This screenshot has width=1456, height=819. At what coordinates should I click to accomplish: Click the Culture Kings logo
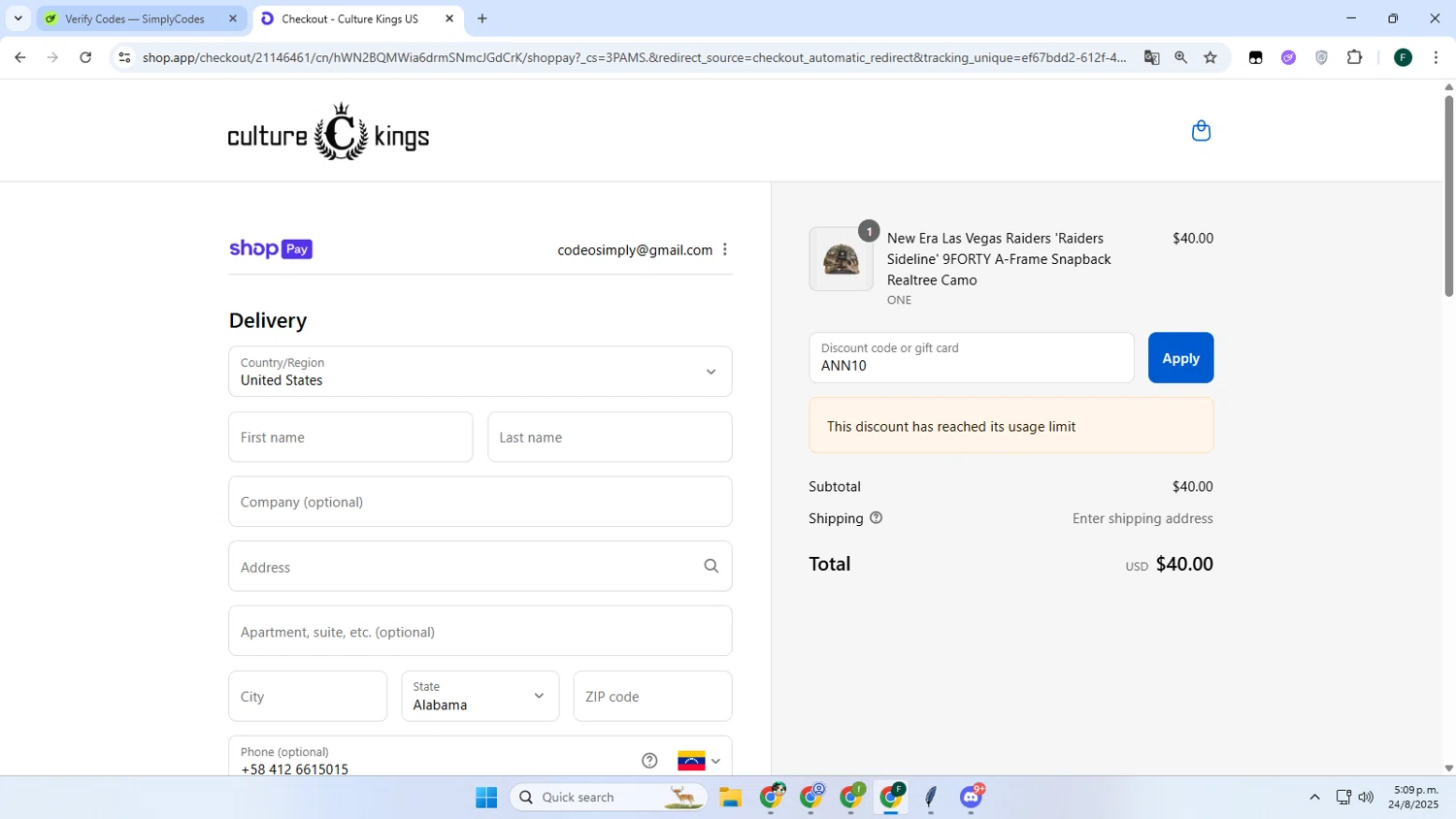pos(328,131)
